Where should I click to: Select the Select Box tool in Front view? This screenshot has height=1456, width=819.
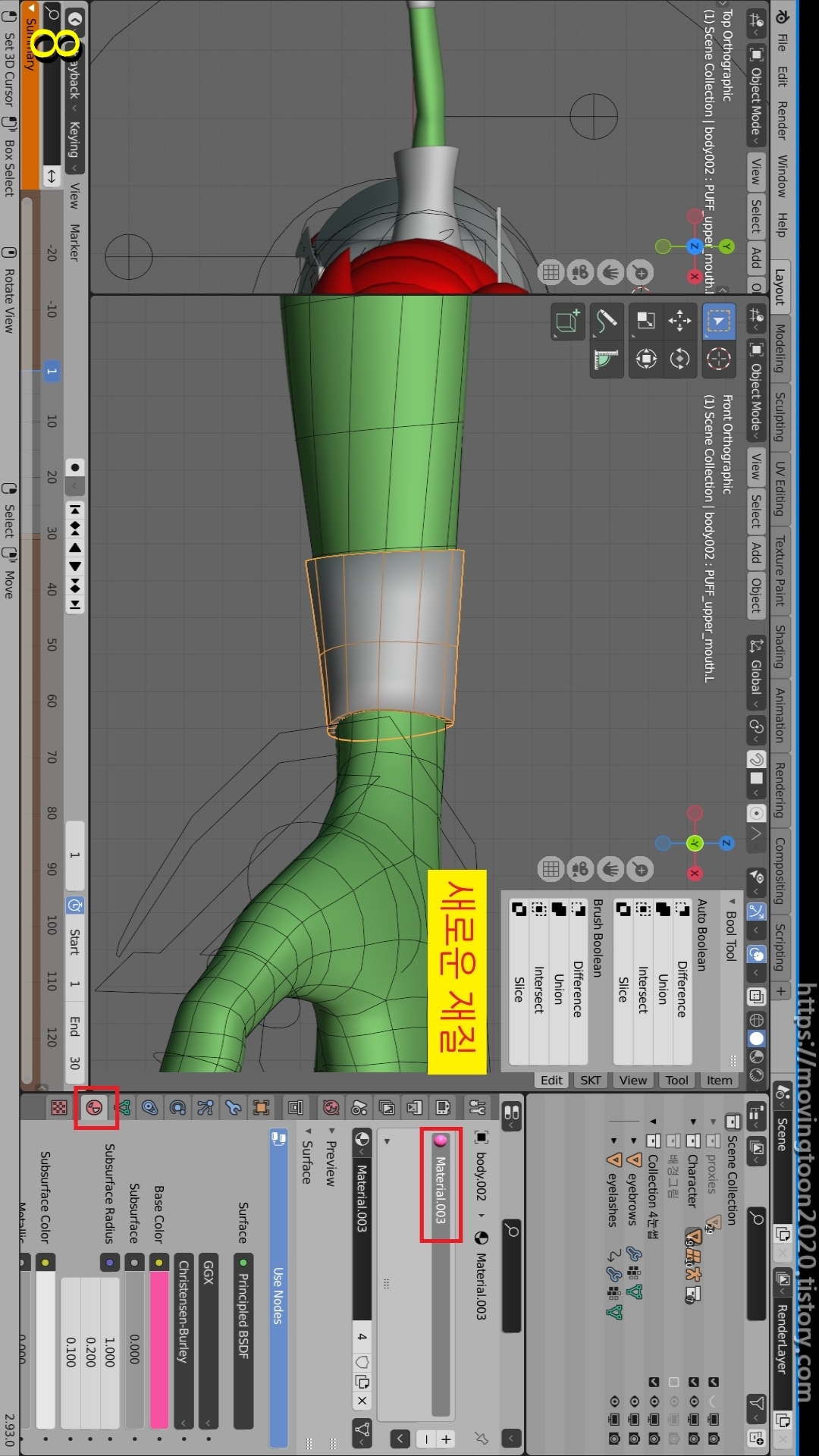718,321
